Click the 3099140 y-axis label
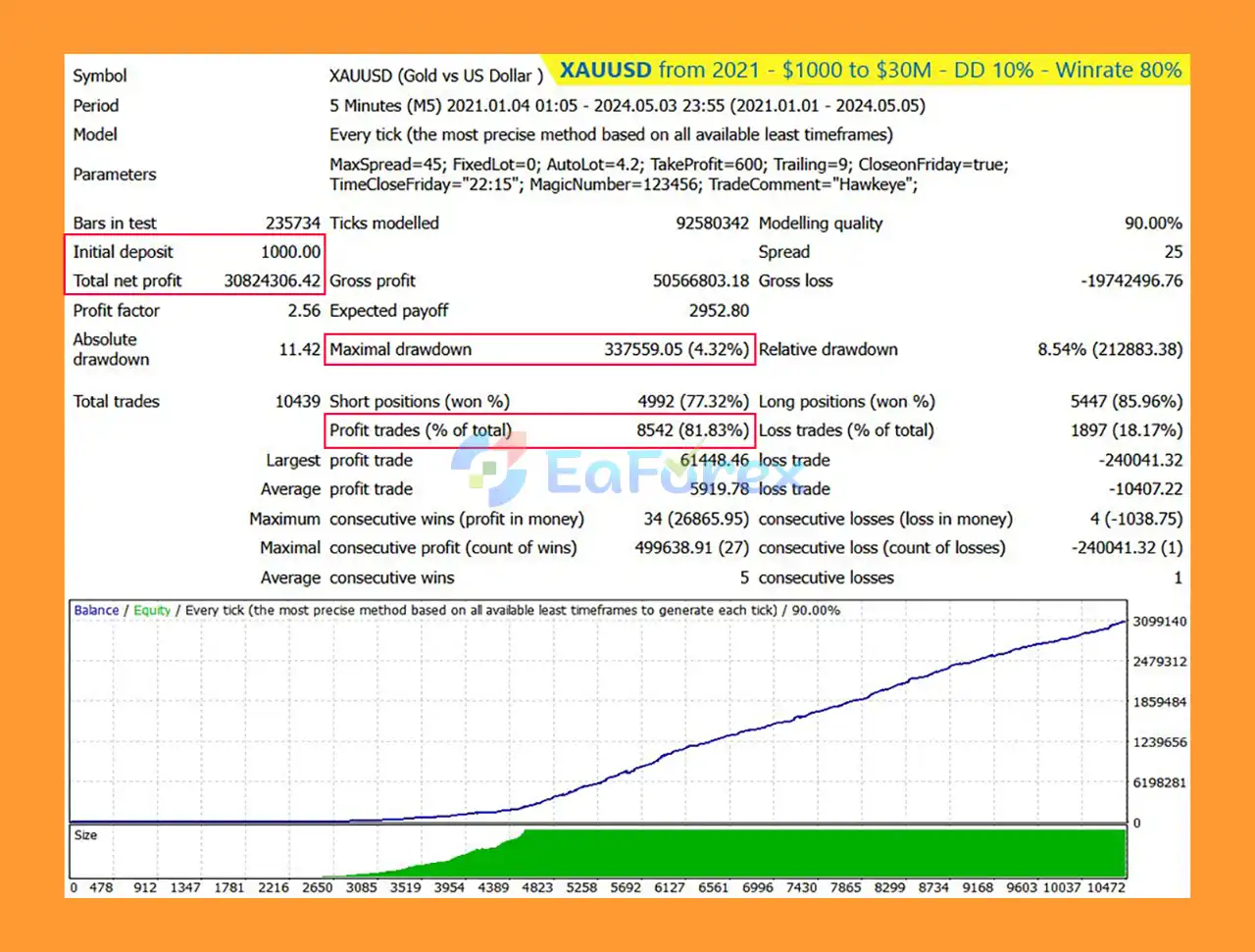 1159,622
